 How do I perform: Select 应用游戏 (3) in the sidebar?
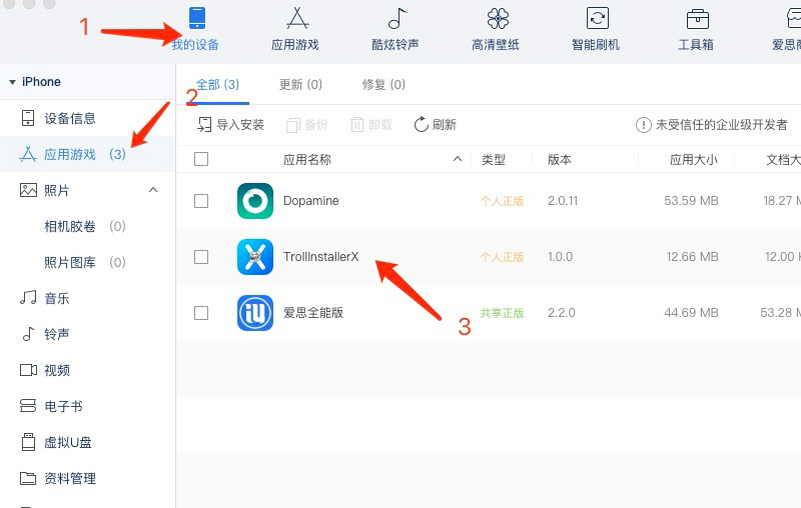pyautogui.click(x=87, y=154)
